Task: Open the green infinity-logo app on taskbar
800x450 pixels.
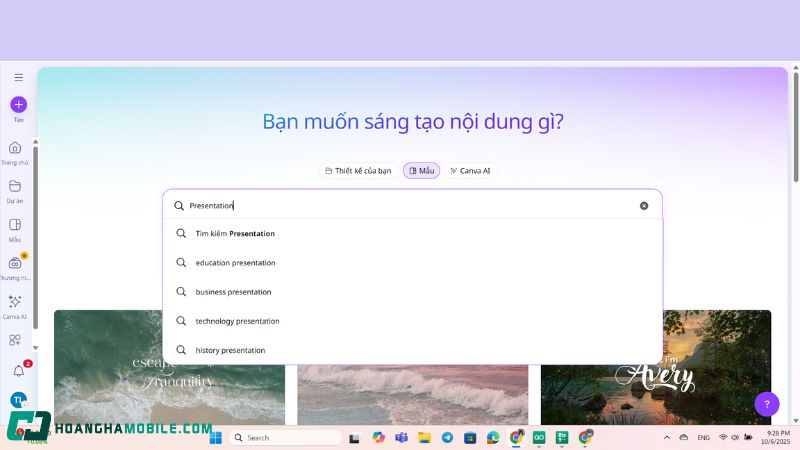Action: 539,438
